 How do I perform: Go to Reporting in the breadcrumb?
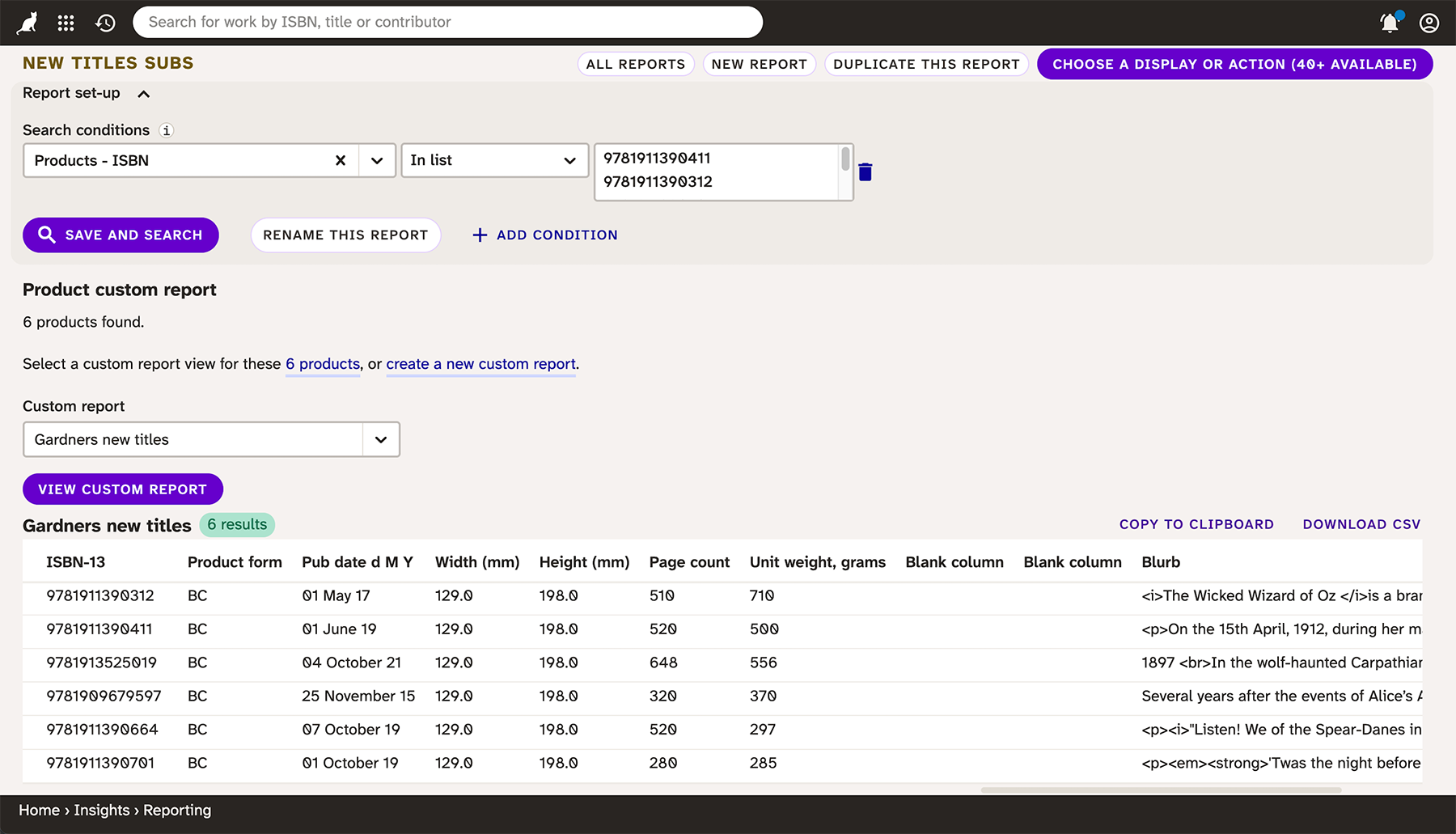[177, 810]
